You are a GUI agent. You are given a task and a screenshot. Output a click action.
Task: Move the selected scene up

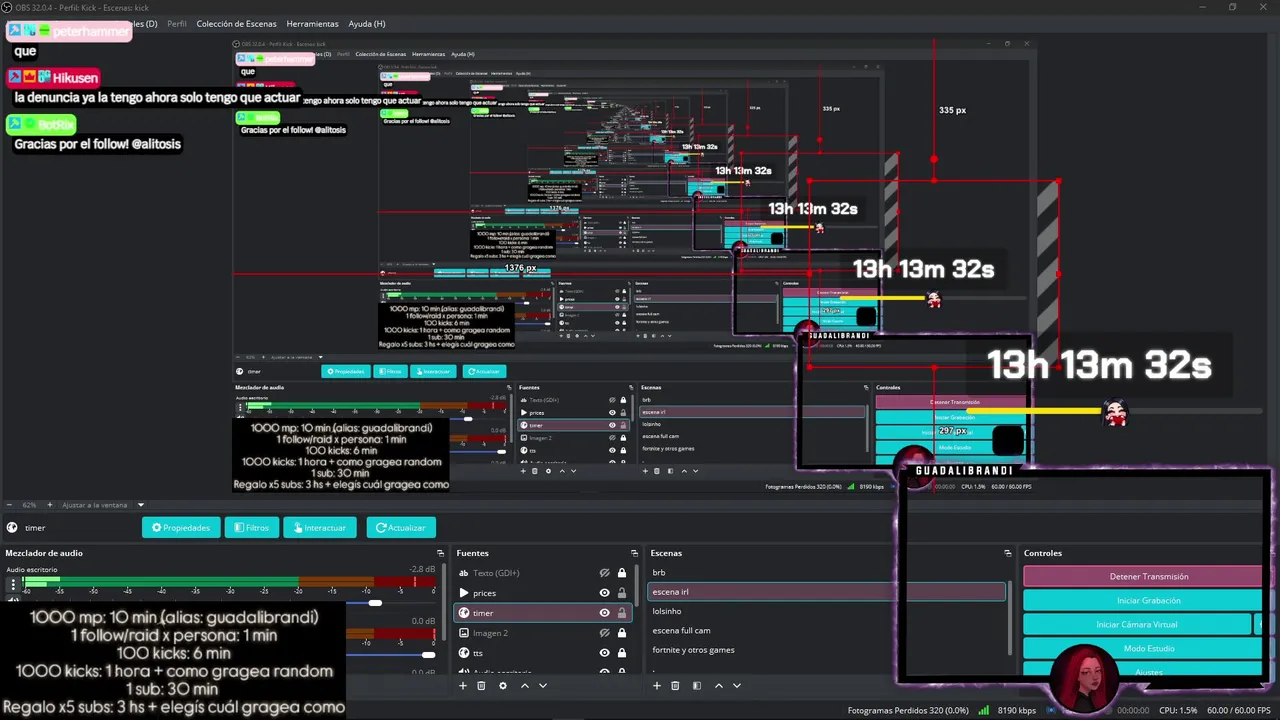[718, 686]
